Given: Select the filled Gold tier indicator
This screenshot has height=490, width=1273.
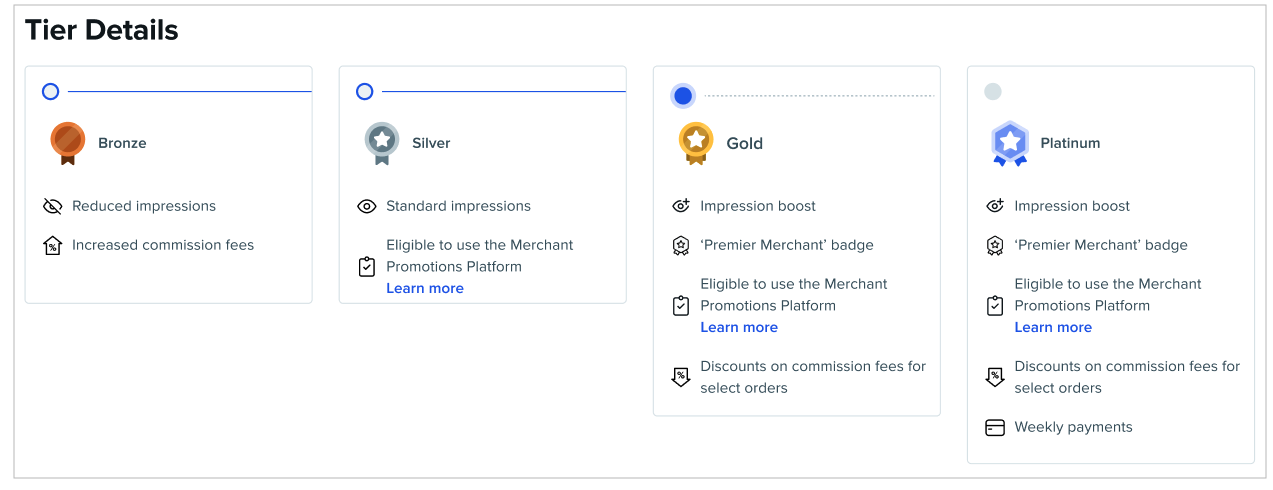Looking at the screenshot, I should (x=683, y=96).
